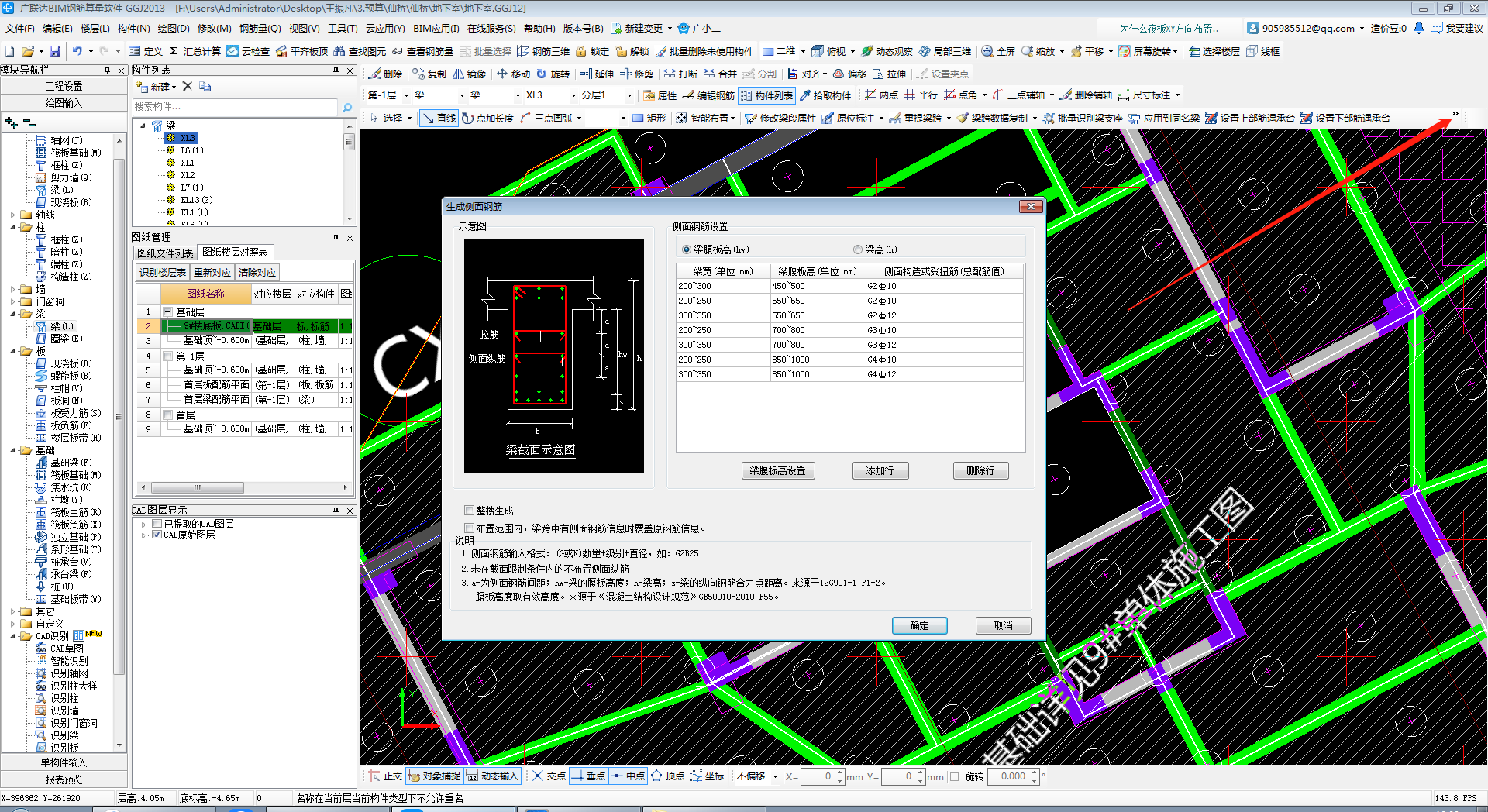Expand the 轴线 tree node
Viewport: 1488px width, 812px height.
tap(13, 215)
